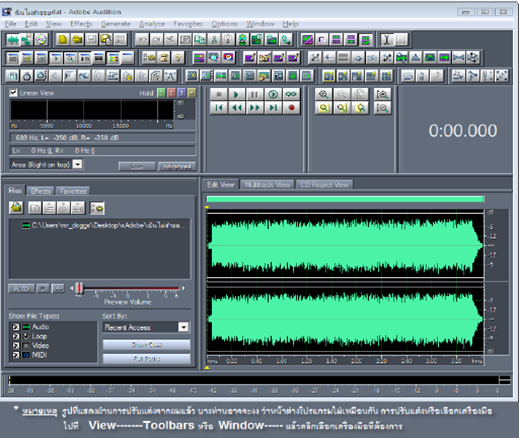519x438 pixels.
Task: Click the mixer sliders icon in bottom toolbar row
Action: [x=12, y=76]
